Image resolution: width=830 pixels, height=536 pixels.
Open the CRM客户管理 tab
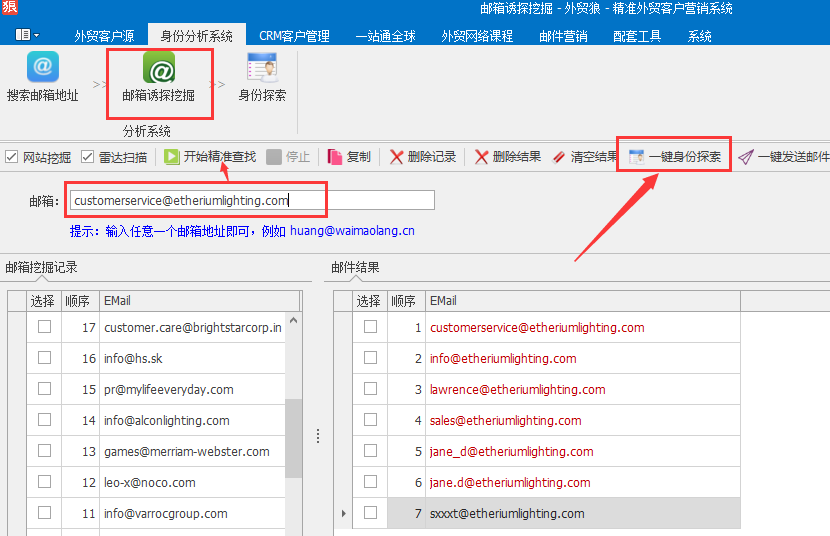[x=294, y=36]
